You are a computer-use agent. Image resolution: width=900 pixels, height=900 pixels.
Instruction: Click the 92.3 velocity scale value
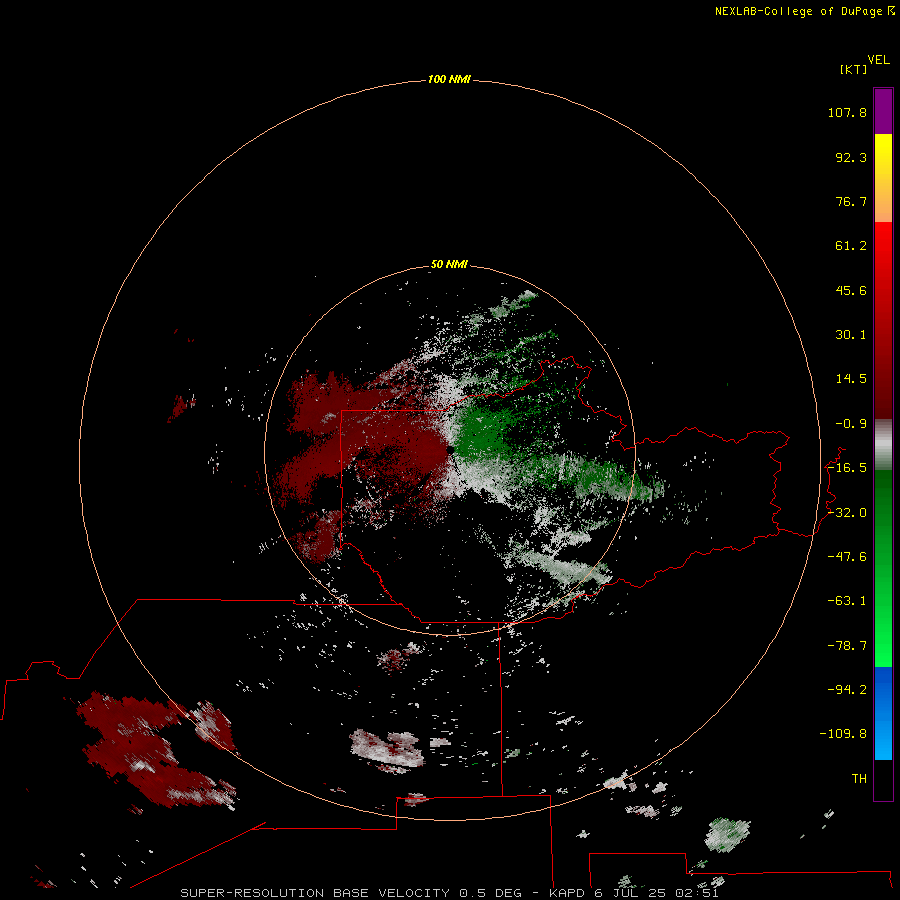[x=851, y=157]
